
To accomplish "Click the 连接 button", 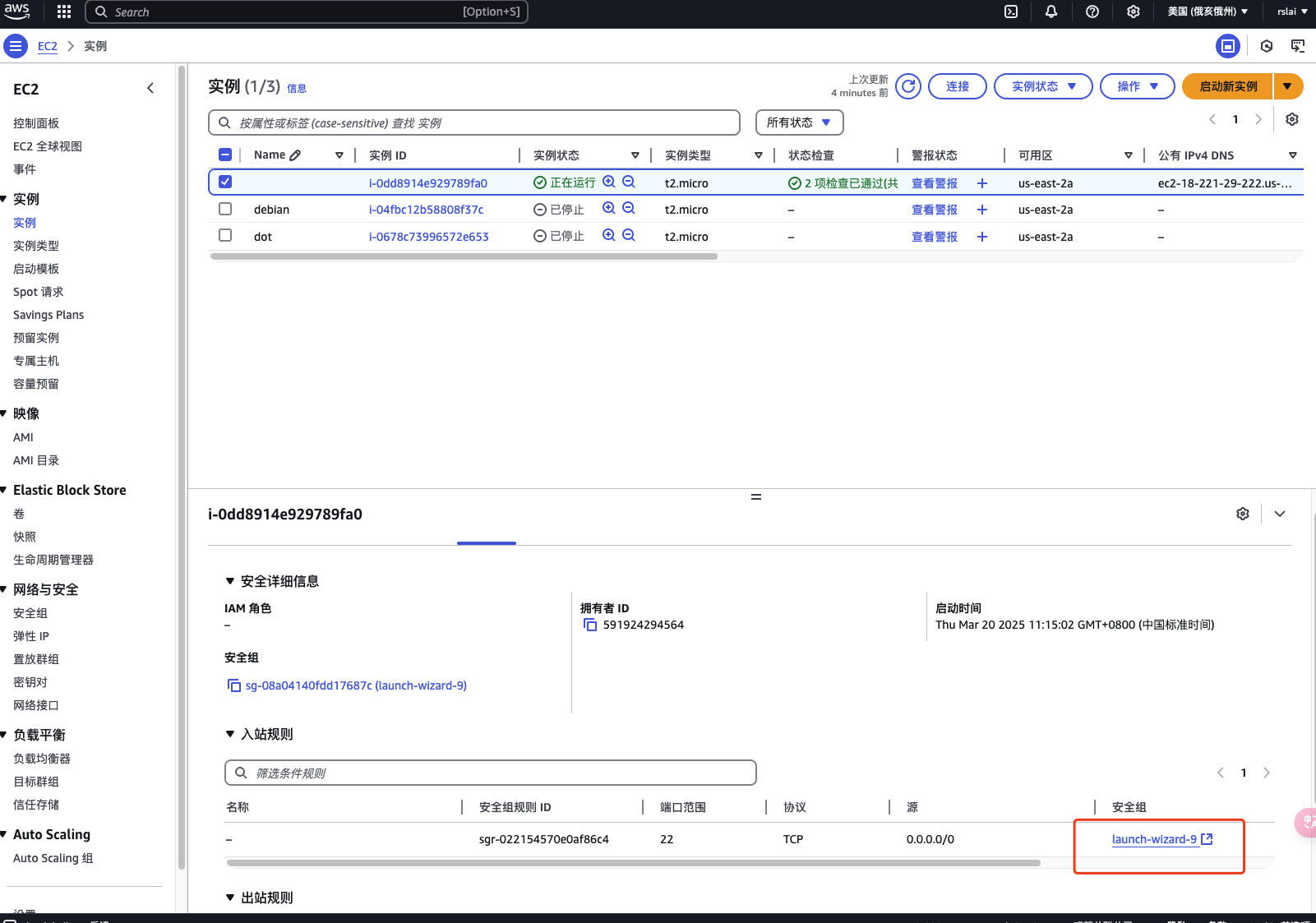I will pyautogui.click(x=958, y=86).
